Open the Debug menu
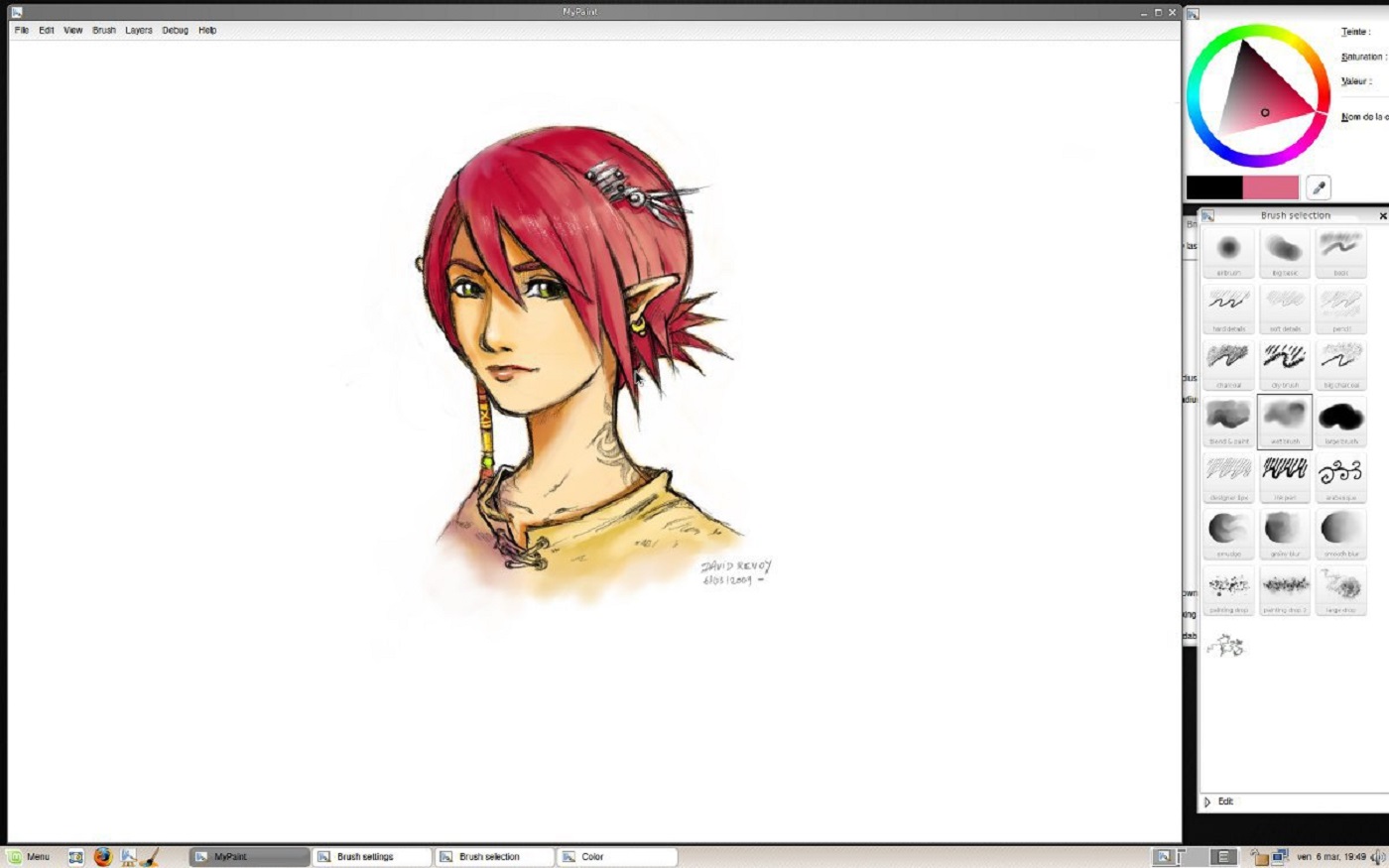This screenshot has height=868, width=1389. pos(174,30)
